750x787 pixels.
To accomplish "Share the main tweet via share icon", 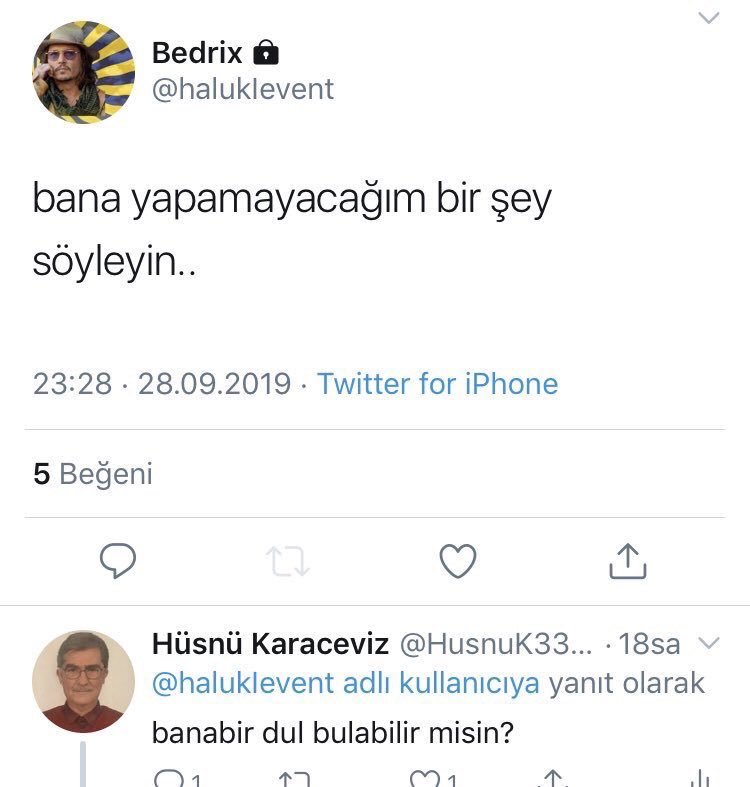I will [x=627, y=561].
